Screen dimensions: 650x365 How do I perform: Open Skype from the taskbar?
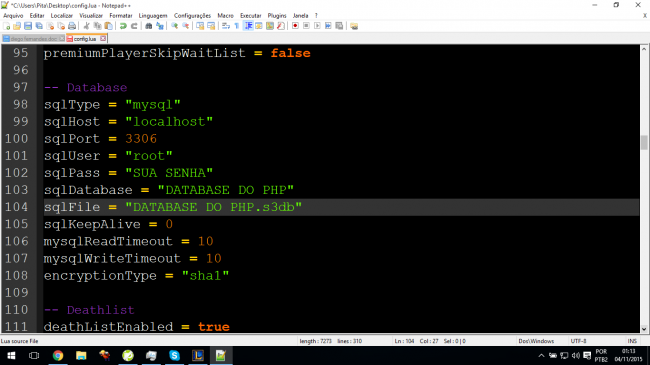pos(175,355)
